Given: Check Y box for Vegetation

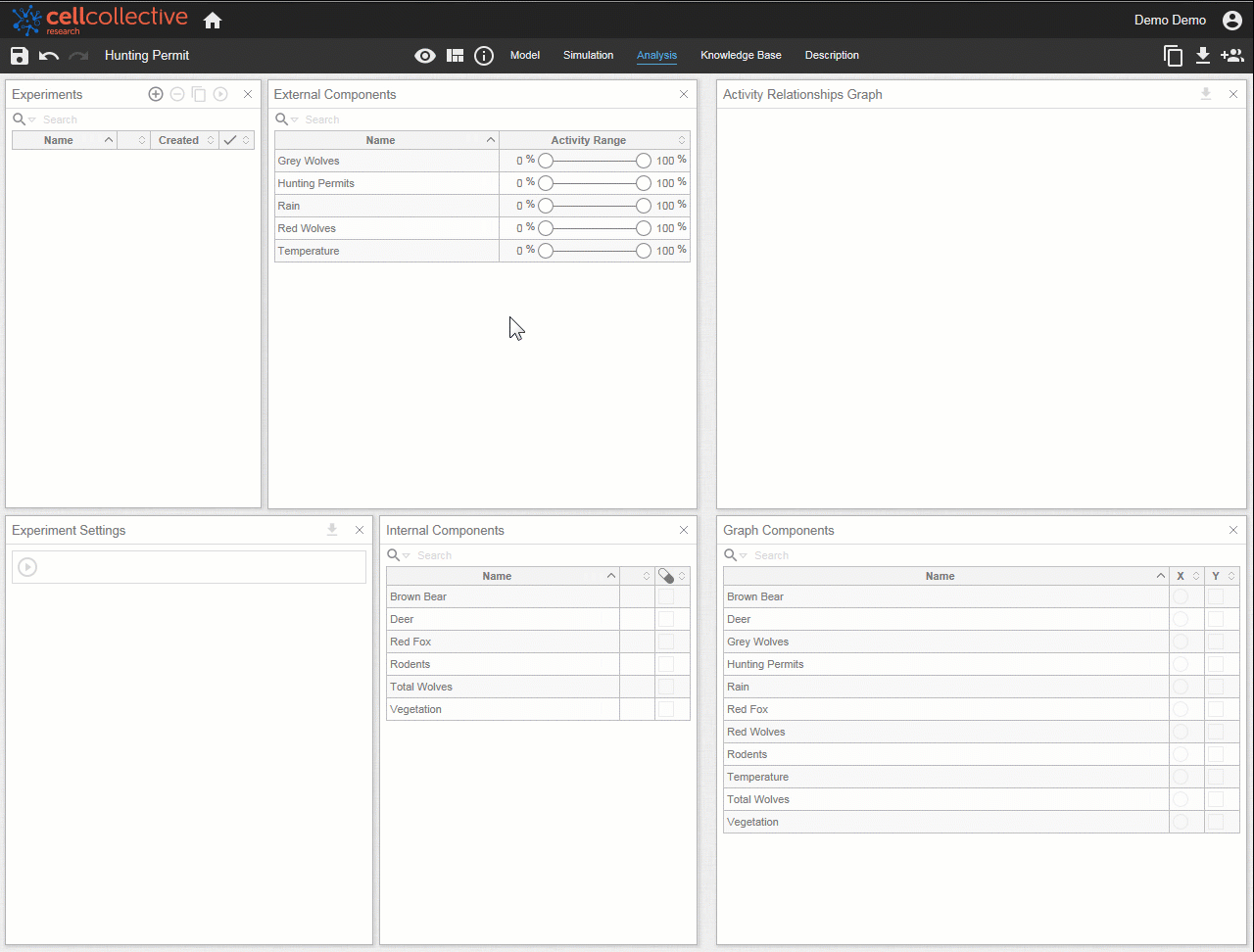Looking at the screenshot, I should pos(1216,822).
